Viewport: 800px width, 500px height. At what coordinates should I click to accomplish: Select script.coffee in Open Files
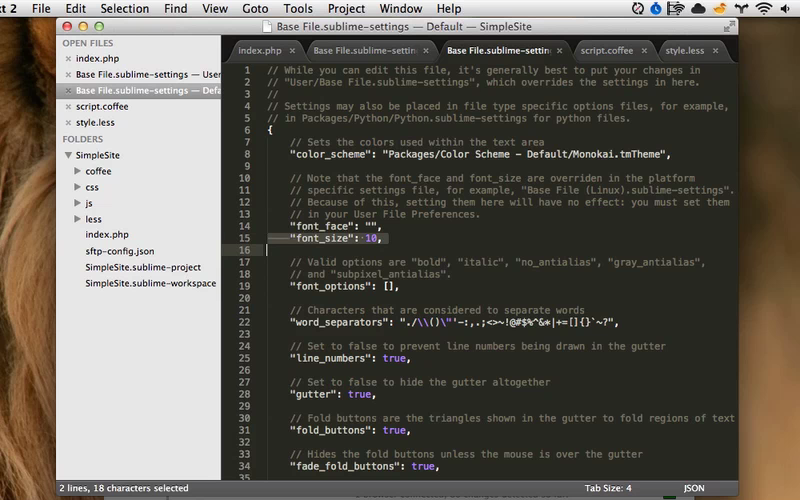pos(102,107)
